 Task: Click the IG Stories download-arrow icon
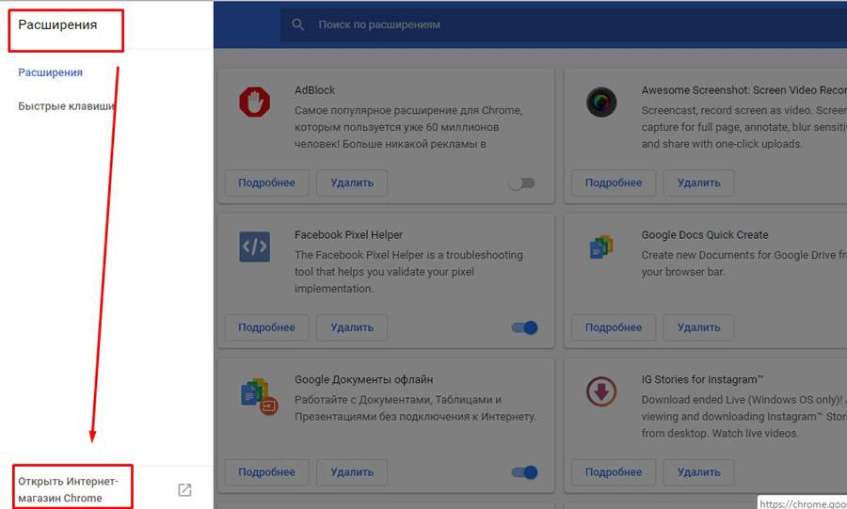601,391
